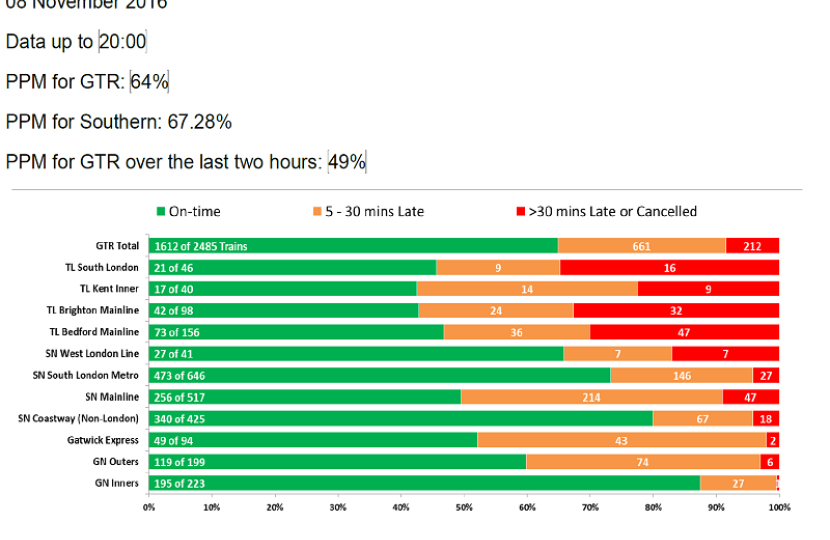This screenshot has width=830, height=540.
Task: Click the TL South London row label
Action: (102, 267)
